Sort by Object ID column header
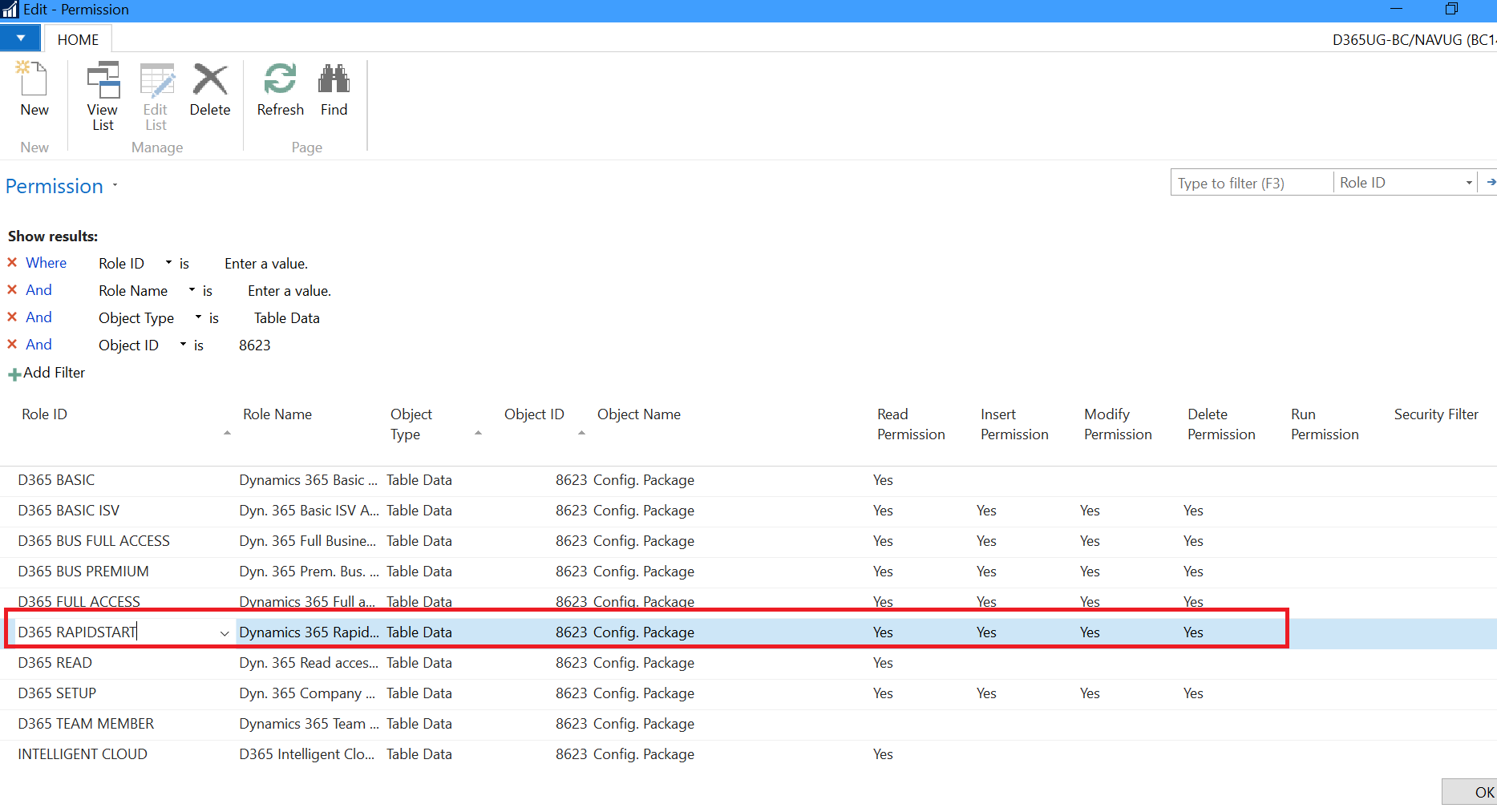The image size is (1497, 812). [x=534, y=414]
